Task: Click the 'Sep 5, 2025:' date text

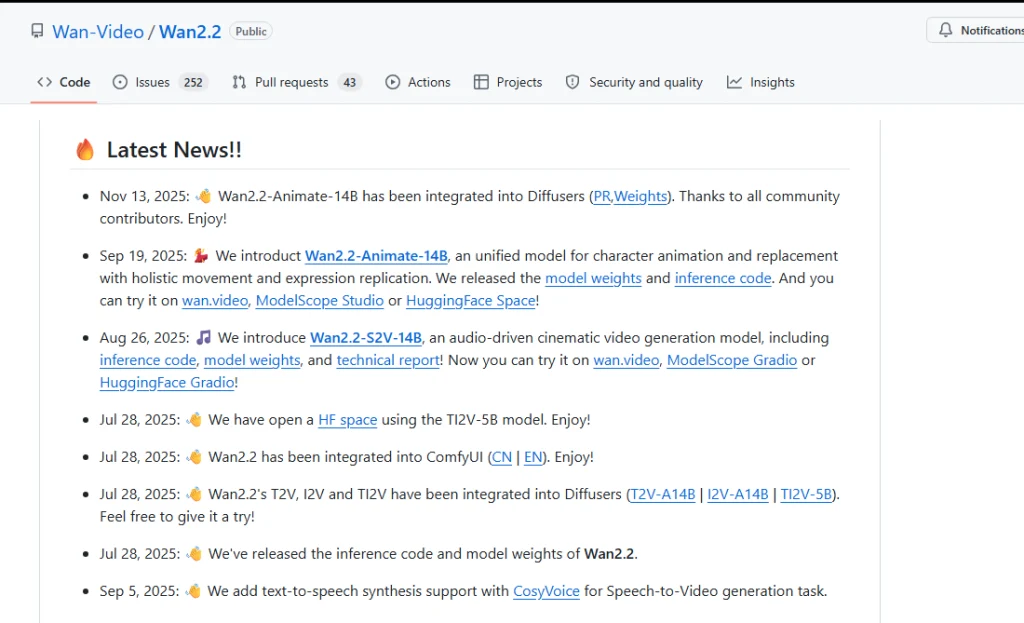Action: click(x=140, y=591)
